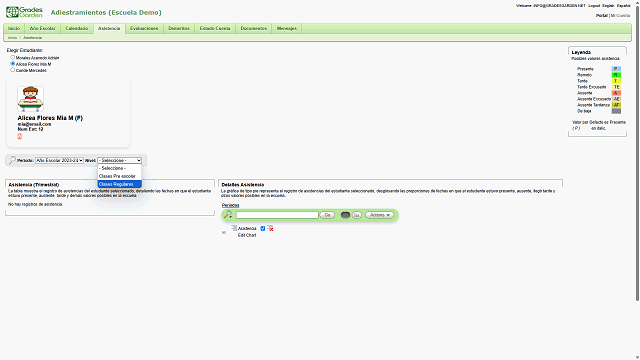
Task: Click the 'Alicea Flores Mia M (F)' name
Action: coord(50,118)
